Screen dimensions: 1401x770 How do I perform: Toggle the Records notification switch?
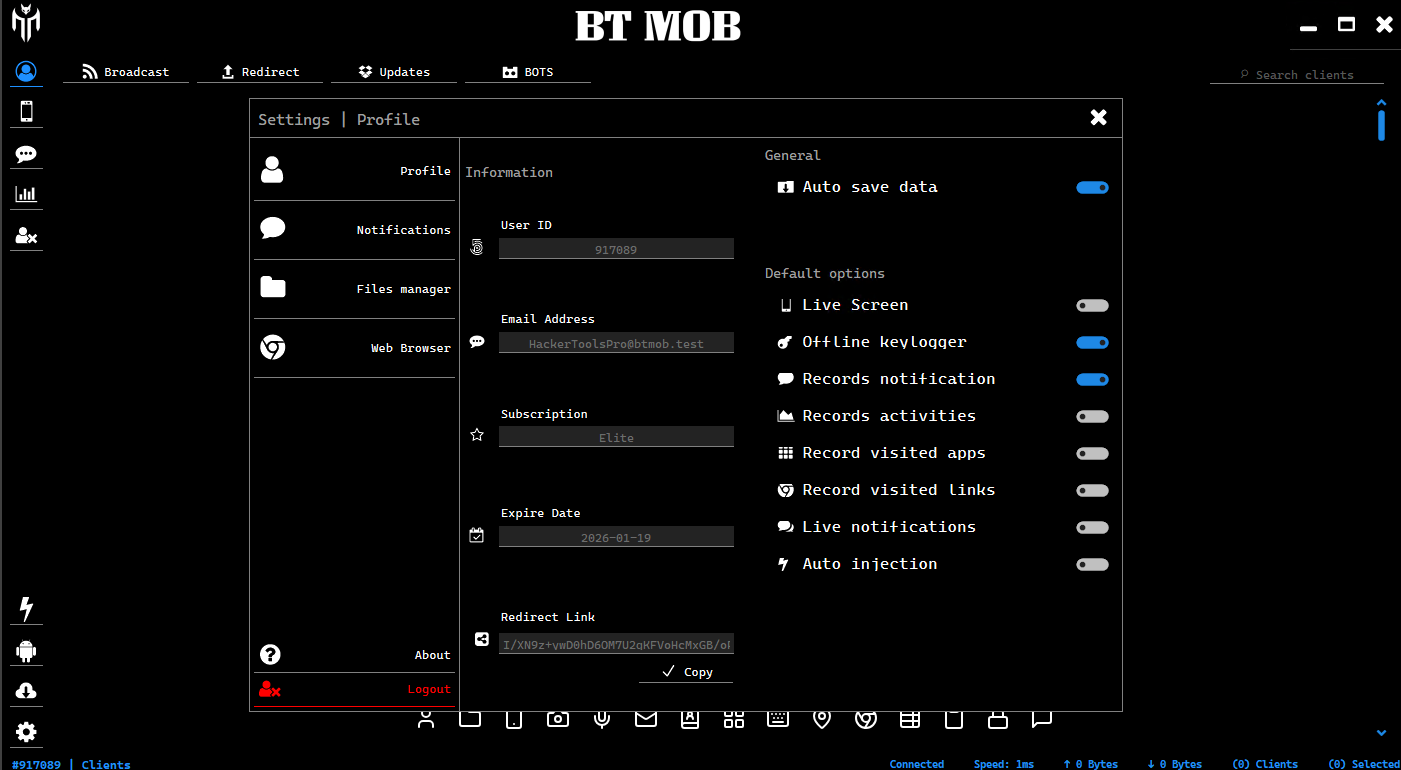click(x=1092, y=379)
